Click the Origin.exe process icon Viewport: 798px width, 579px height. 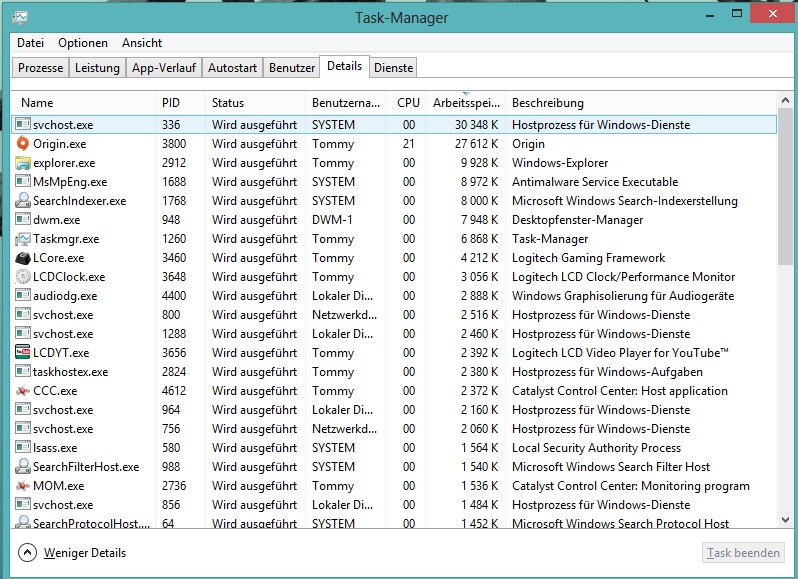click(23, 144)
